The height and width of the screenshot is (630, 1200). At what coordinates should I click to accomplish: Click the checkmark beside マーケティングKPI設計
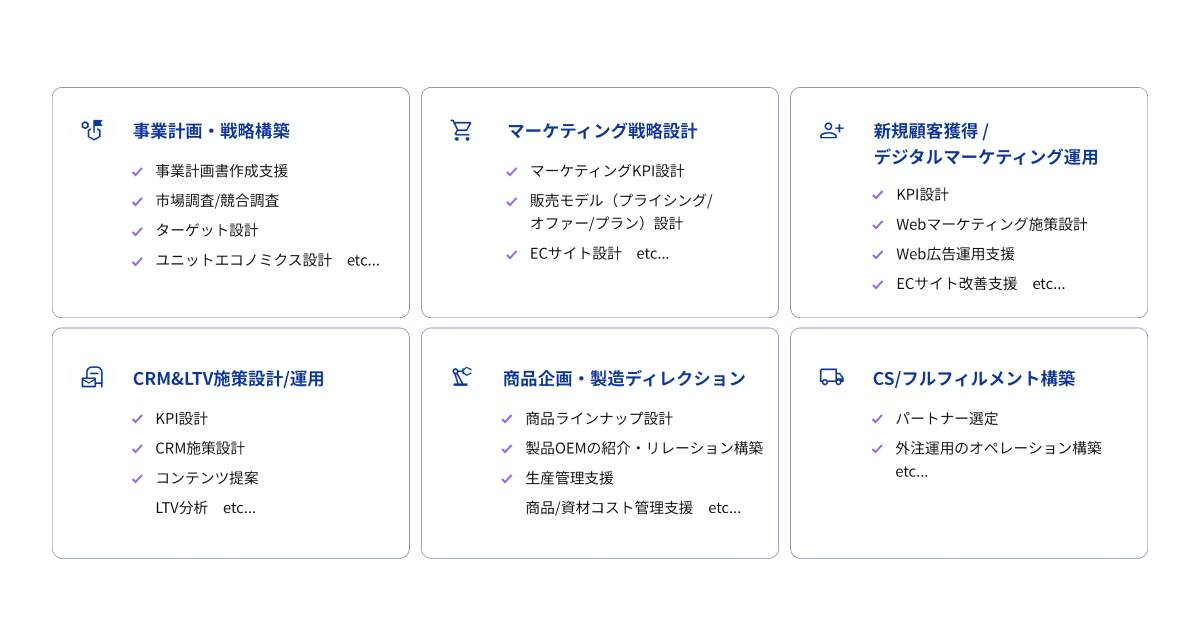511,171
